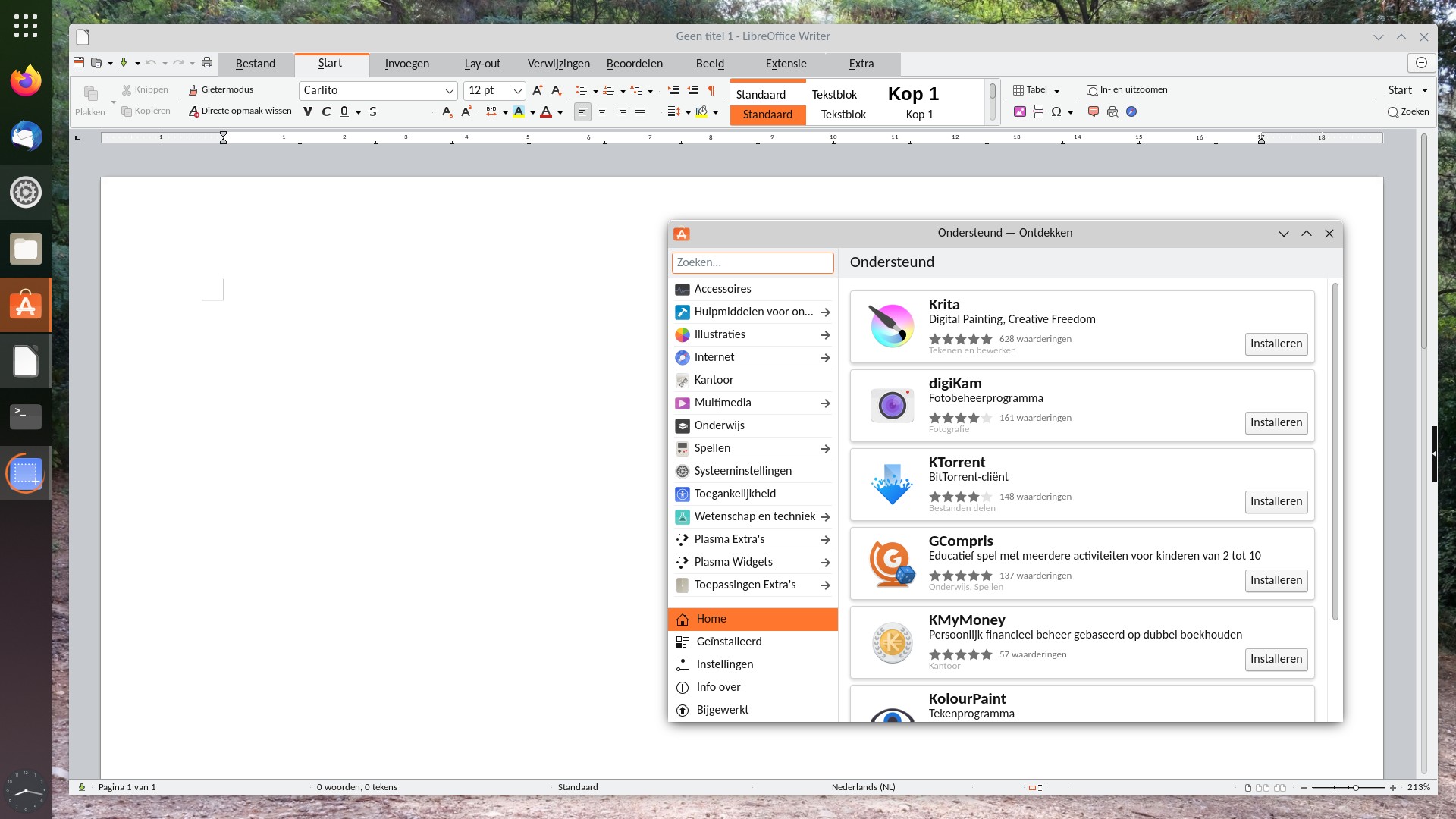Increase font size with A-up icon

[537, 90]
